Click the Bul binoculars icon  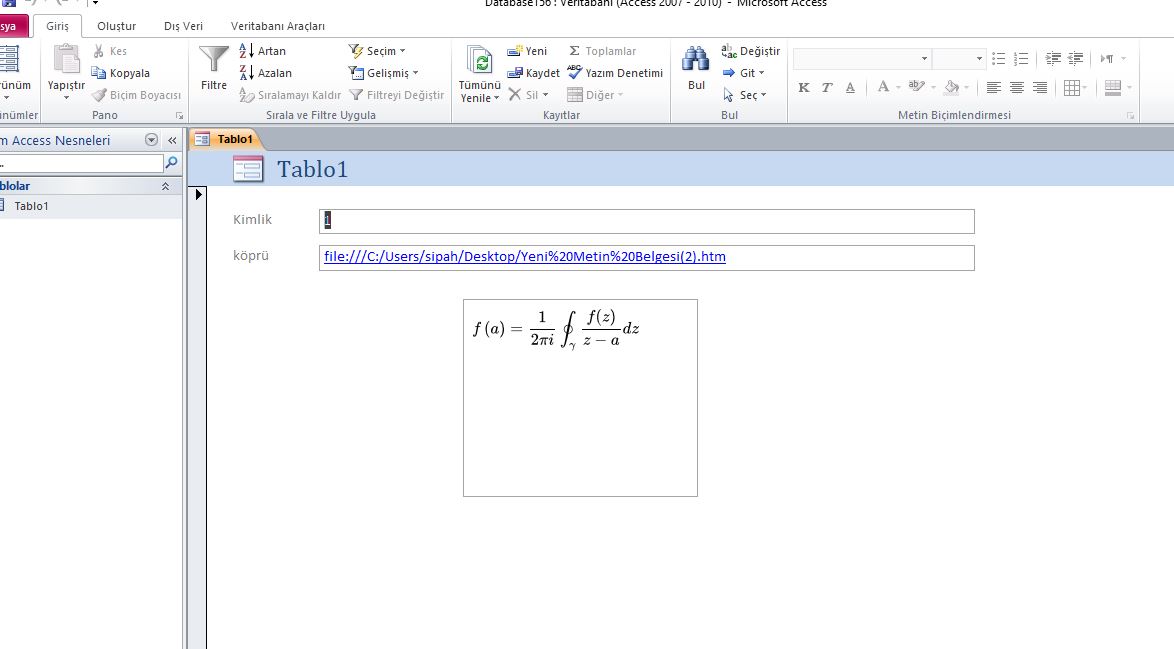click(x=696, y=62)
